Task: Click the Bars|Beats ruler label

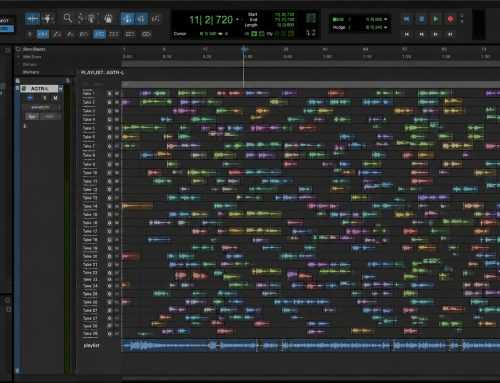Action: (34, 49)
